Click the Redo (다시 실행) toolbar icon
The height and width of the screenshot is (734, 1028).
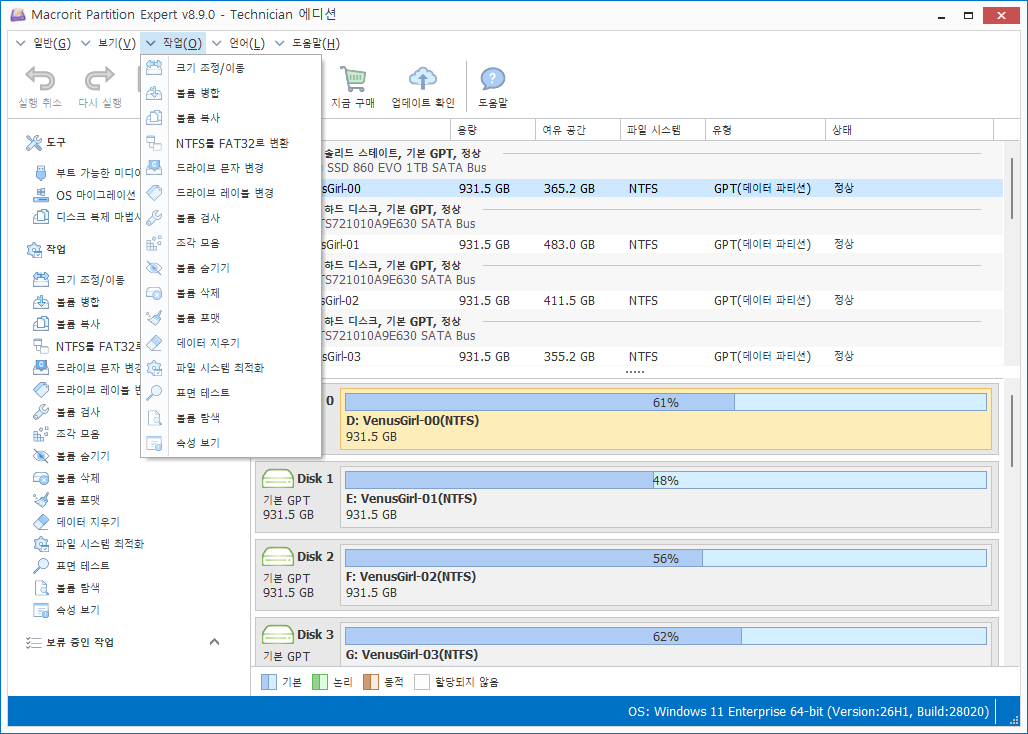[x=100, y=79]
